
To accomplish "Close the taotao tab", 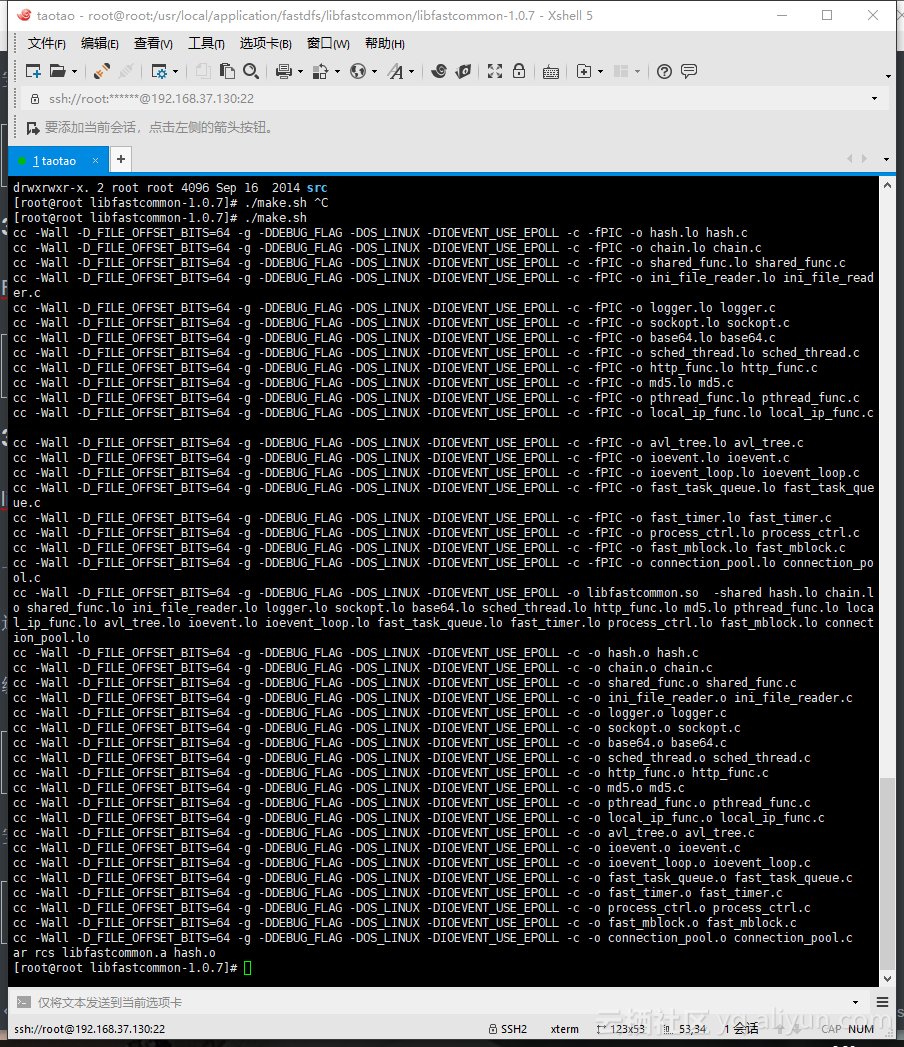I will pos(95,160).
